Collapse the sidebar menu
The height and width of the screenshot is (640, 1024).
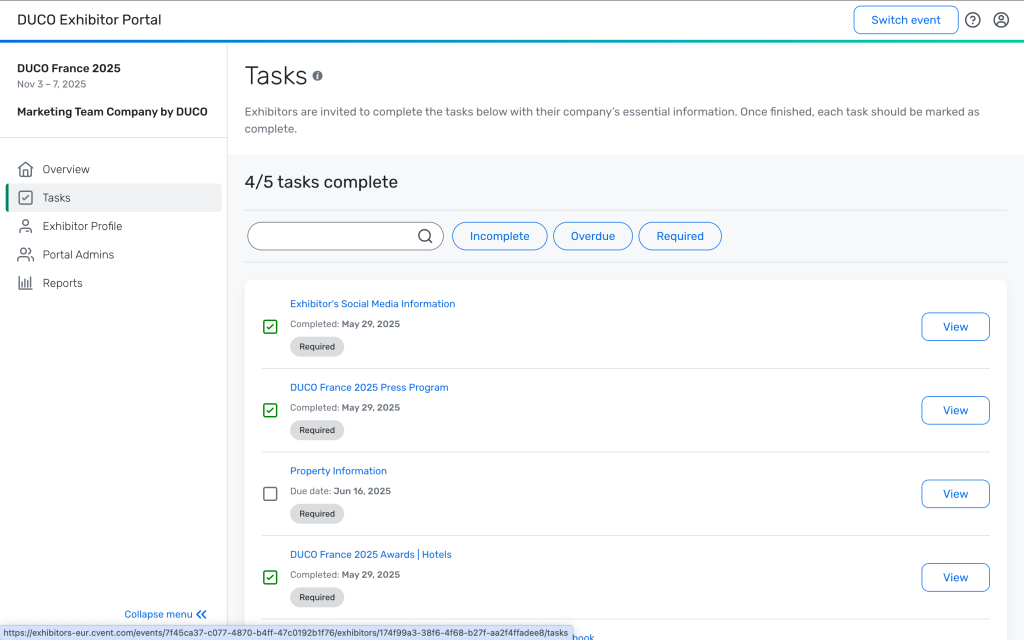pos(166,614)
